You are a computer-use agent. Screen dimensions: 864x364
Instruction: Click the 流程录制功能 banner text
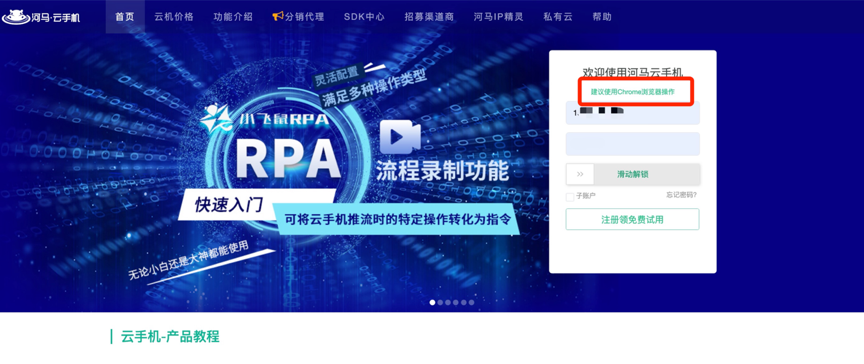442,171
